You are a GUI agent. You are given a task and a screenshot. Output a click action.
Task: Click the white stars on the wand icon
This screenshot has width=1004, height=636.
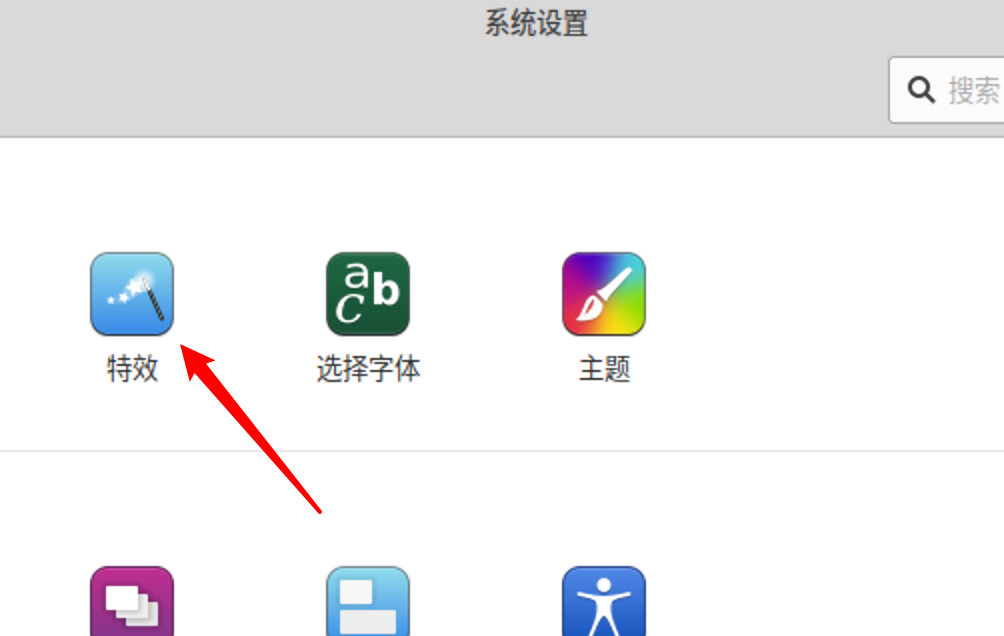127,290
